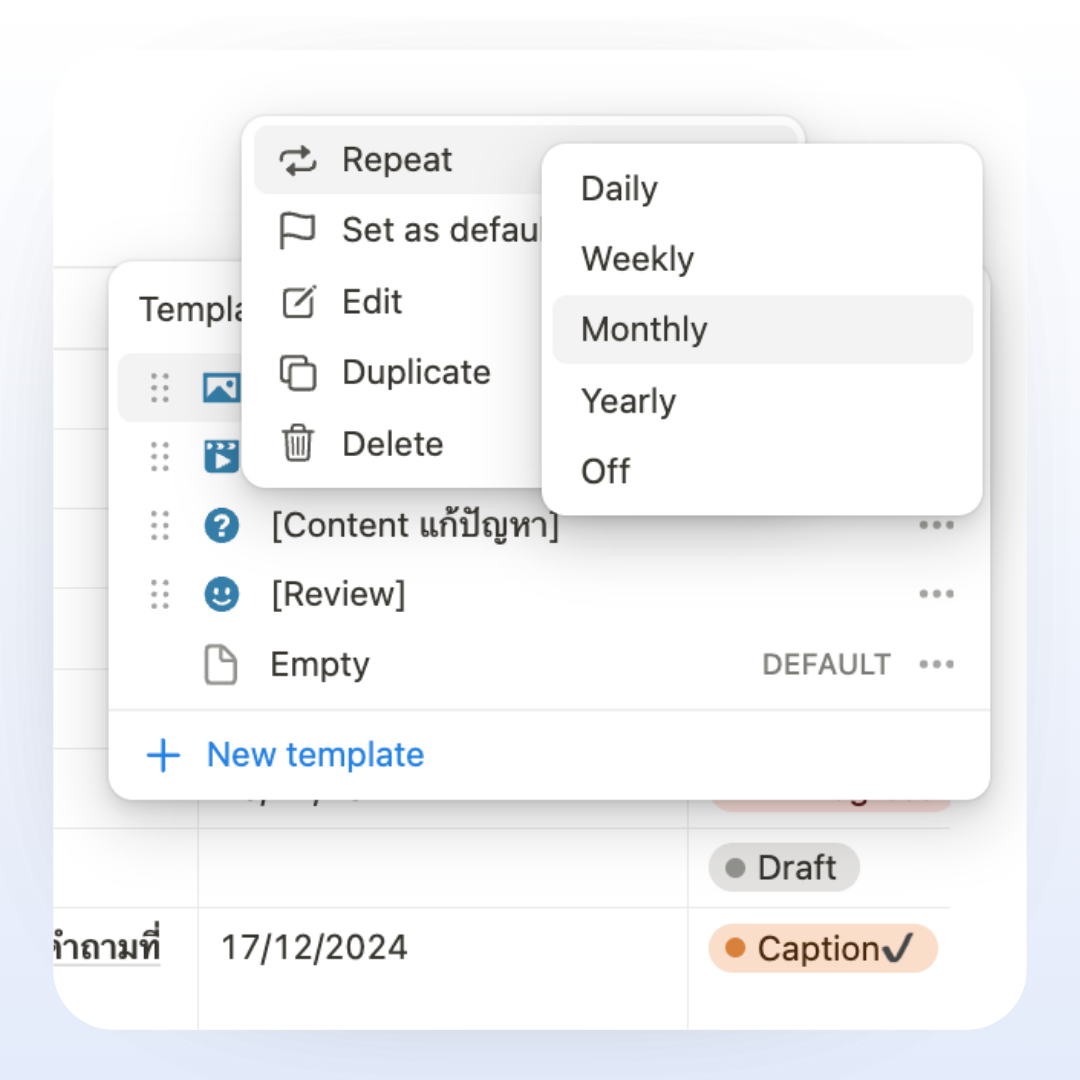Click the Edit pencil icon
Image resolution: width=1080 pixels, height=1080 pixels.
click(x=298, y=302)
